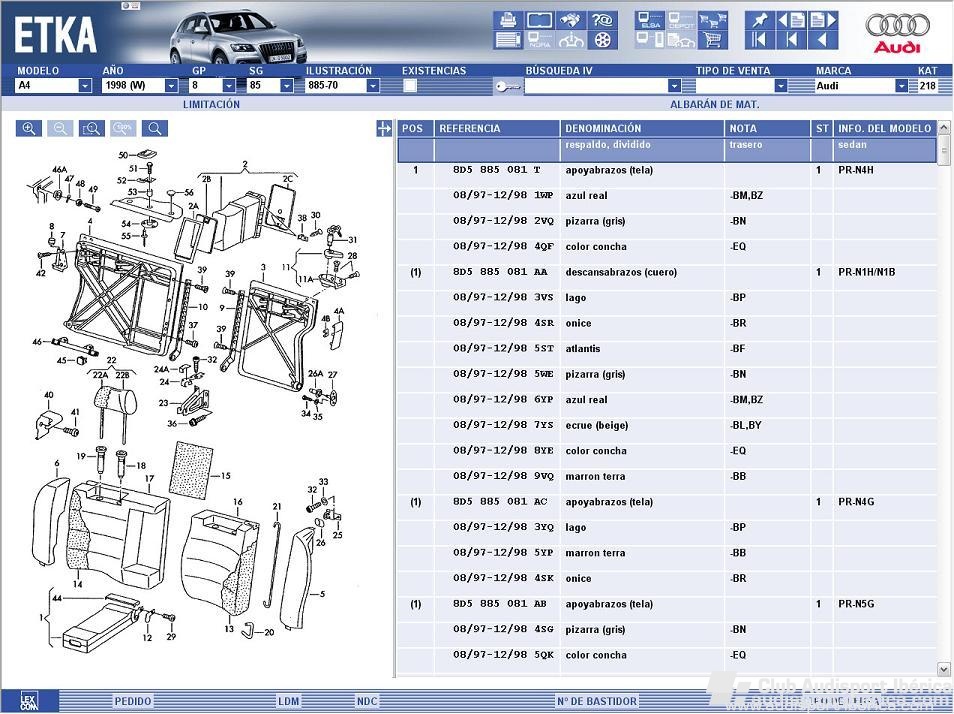
Task: Click the parts list scroll-down arrow
Action: tap(944, 669)
